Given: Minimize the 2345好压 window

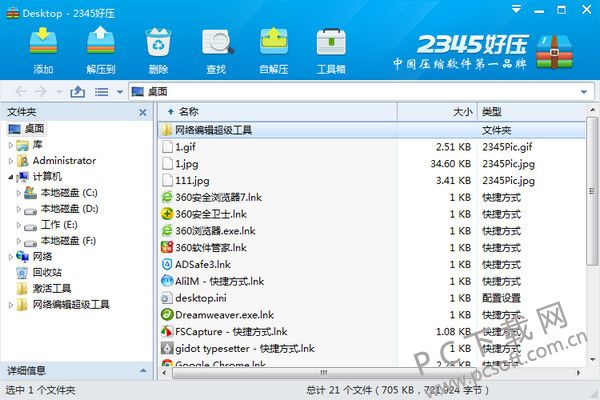Looking at the screenshot, I should (539, 11).
